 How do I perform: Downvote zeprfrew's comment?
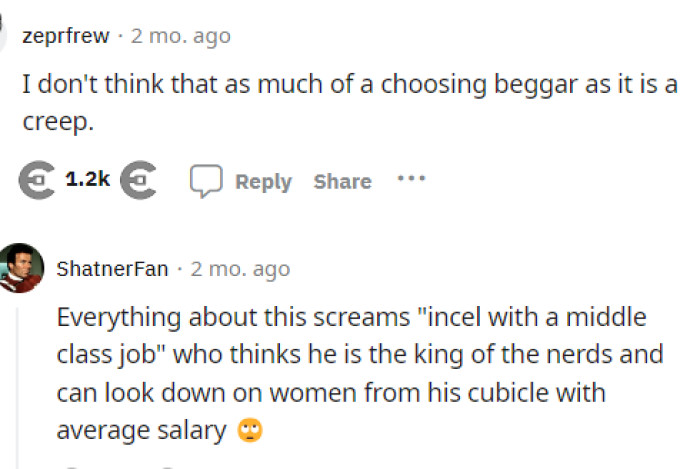[137, 181]
